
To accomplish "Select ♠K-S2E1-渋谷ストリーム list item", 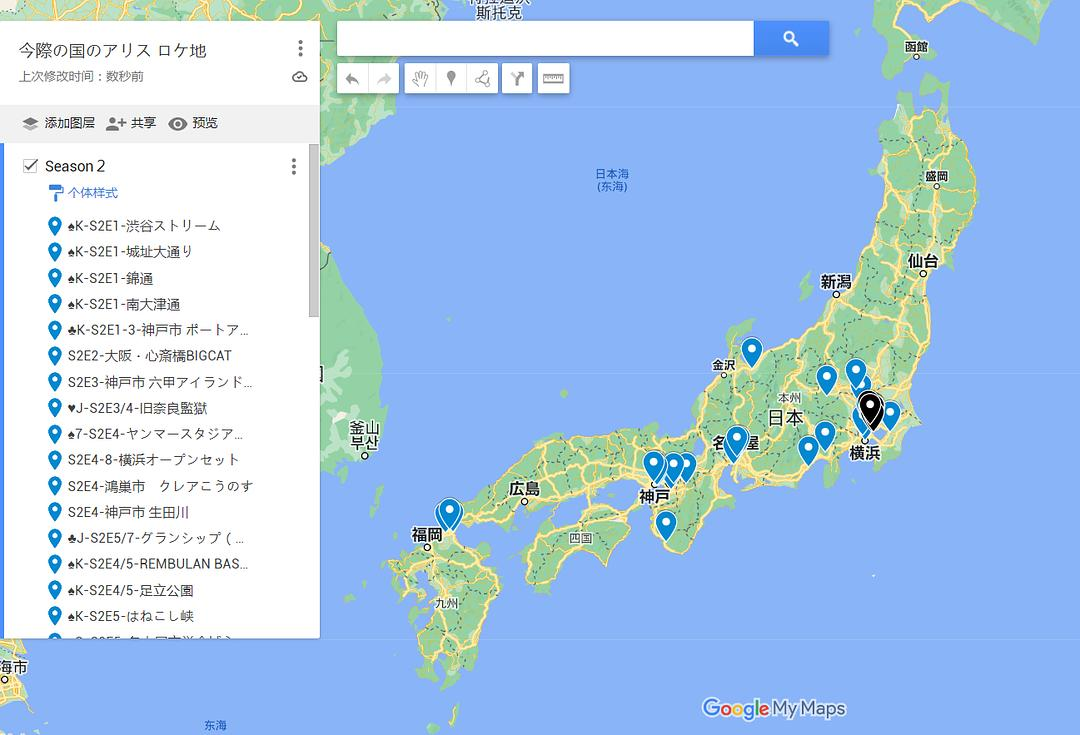I will 144,226.
